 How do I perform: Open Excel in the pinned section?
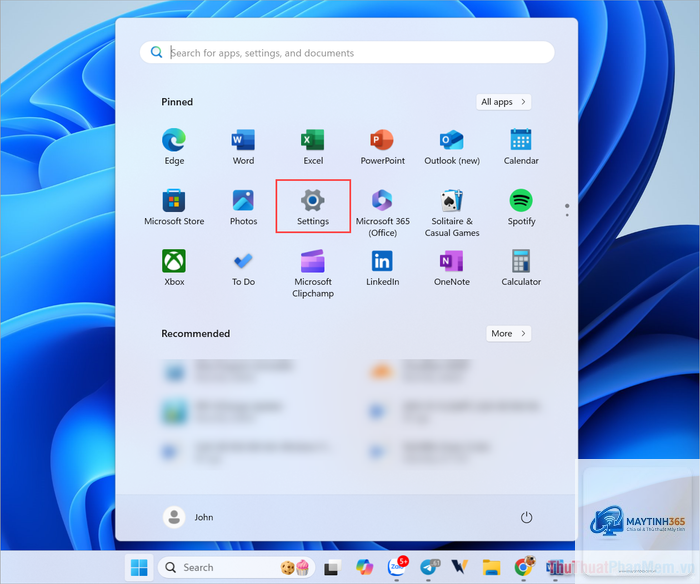[x=313, y=146]
